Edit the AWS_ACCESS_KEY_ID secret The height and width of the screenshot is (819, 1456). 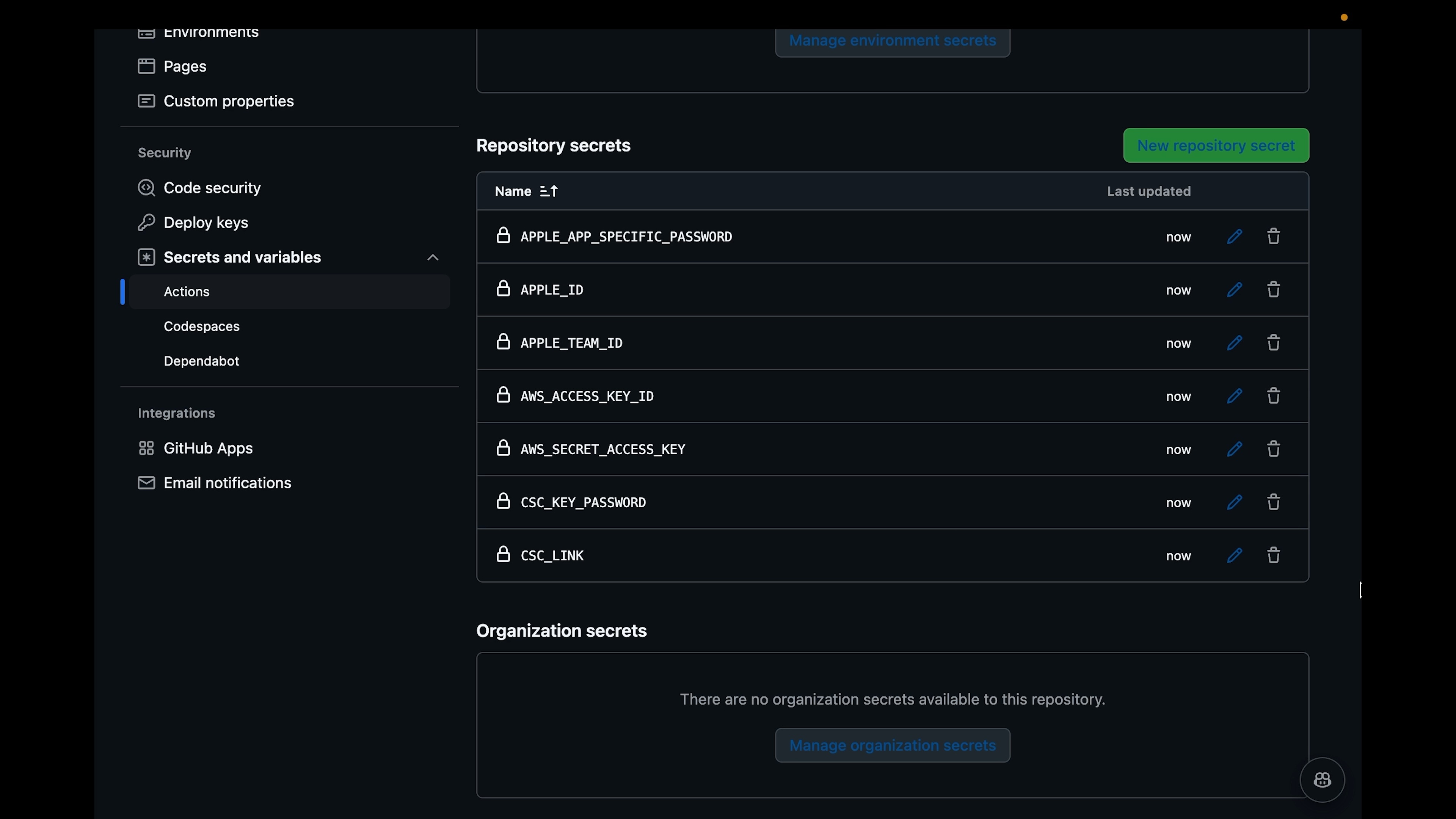click(1235, 395)
